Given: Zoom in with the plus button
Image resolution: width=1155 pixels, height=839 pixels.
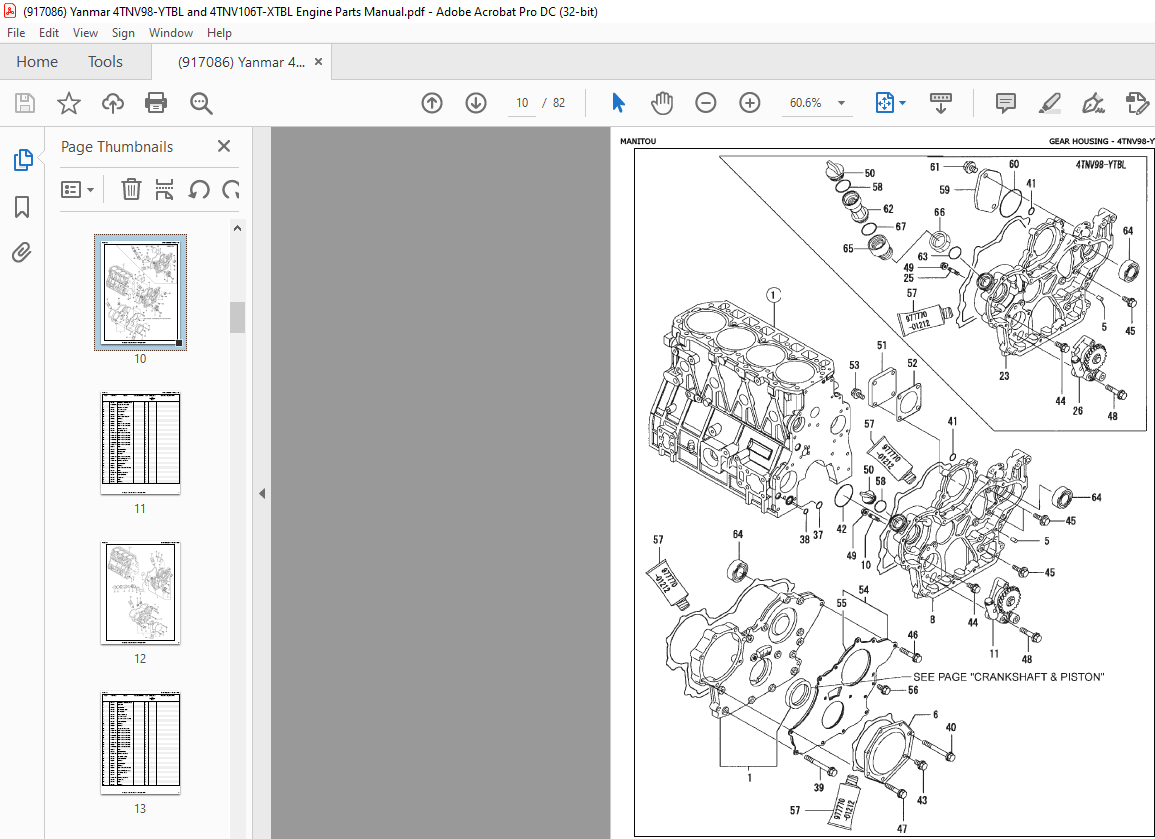Looking at the screenshot, I should click(750, 103).
